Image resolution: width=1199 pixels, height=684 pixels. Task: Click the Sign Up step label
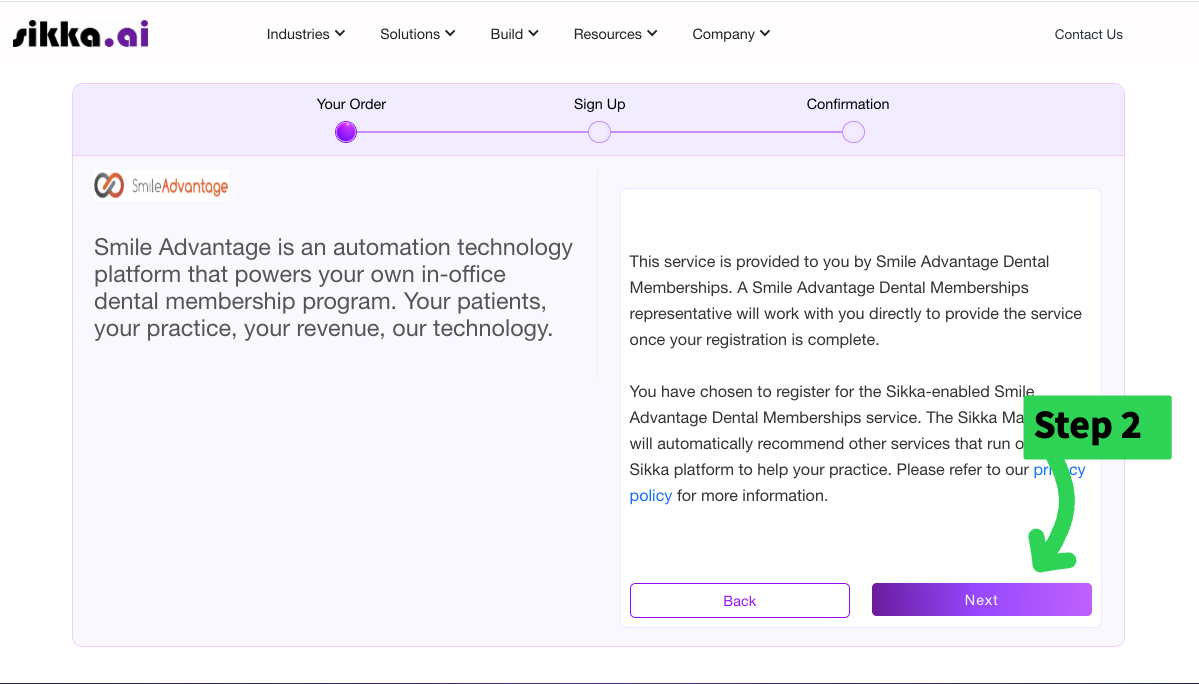(600, 104)
